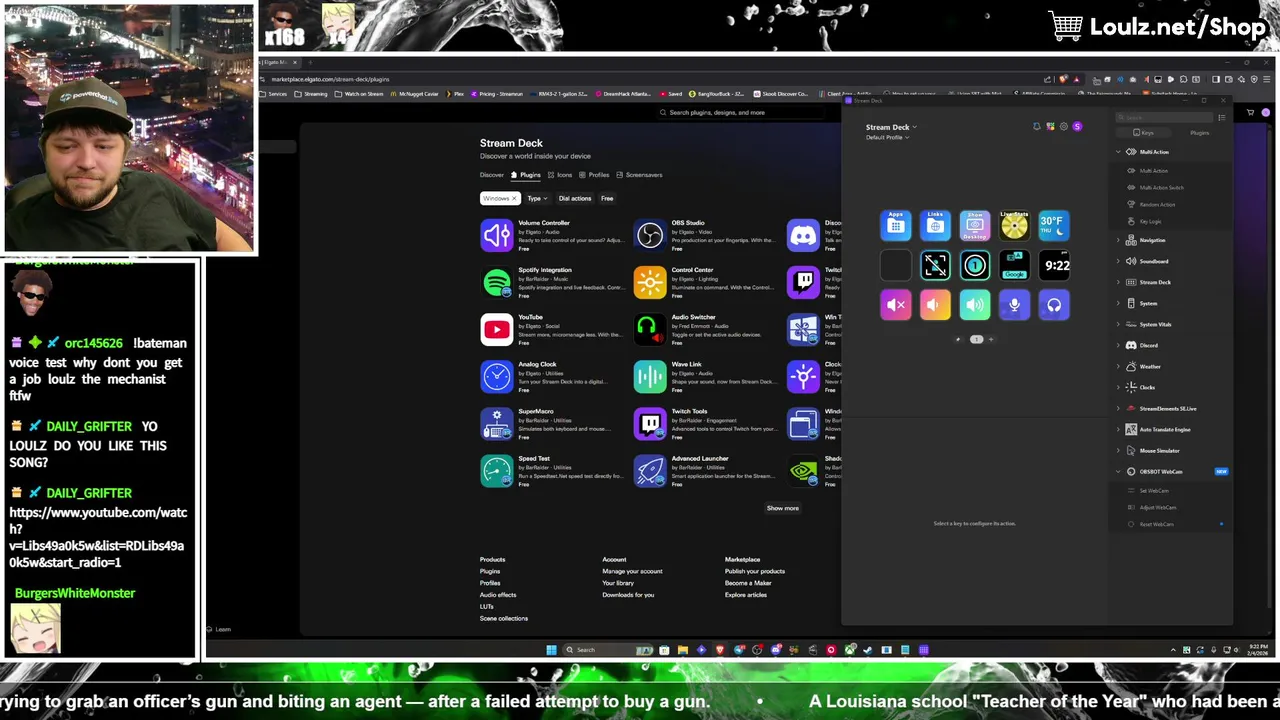Add a new page with the plus button
Viewport: 1280px width, 720px height.
pyautogui.click(x=991, y=339)
